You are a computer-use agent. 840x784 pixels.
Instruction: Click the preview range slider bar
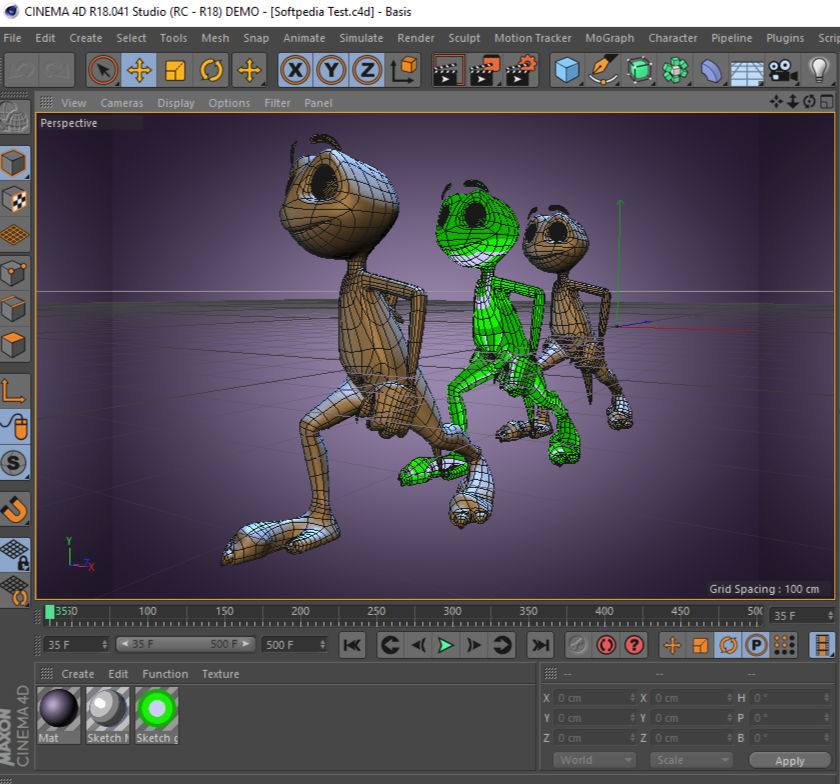tap(185, 644)
